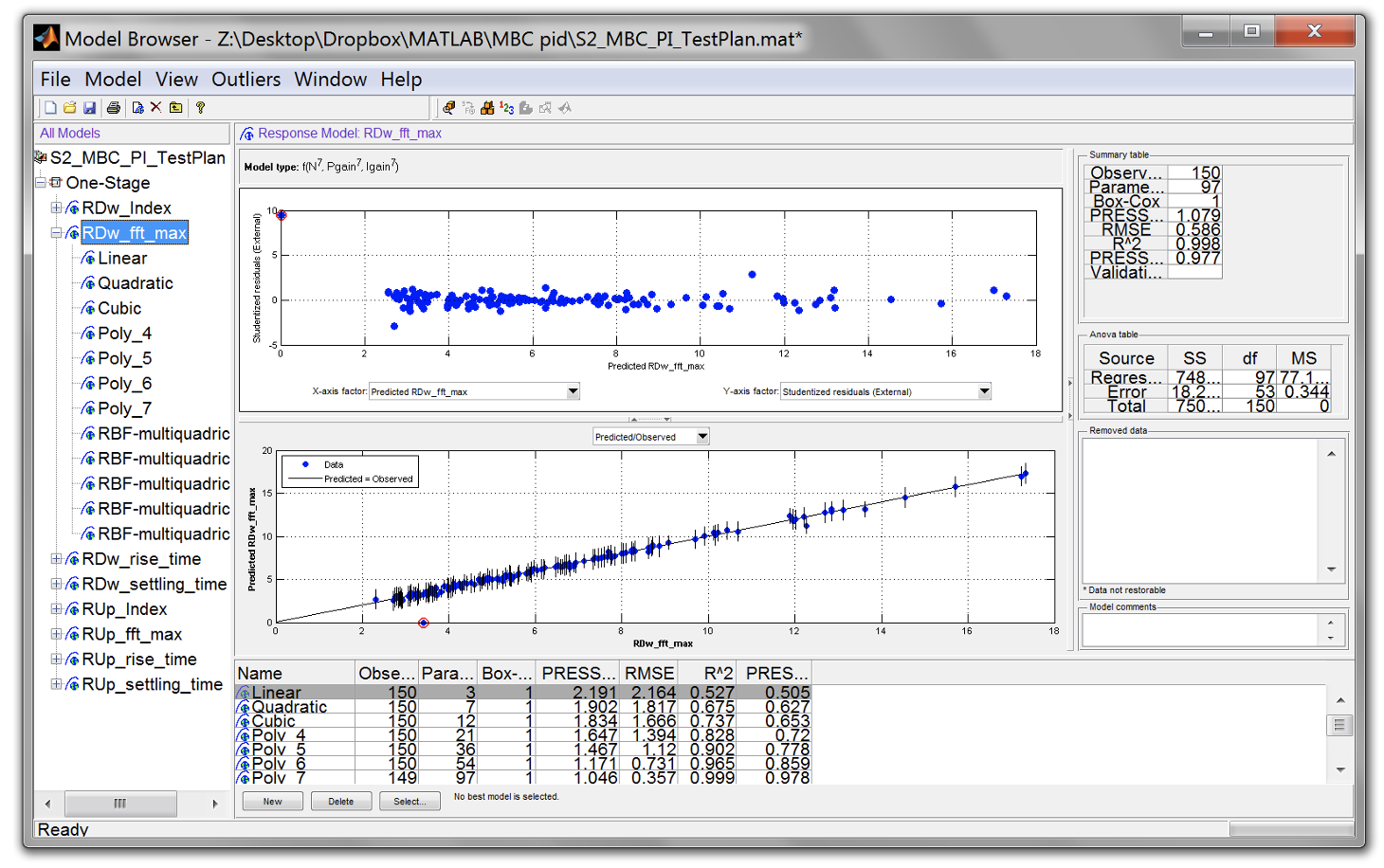Click the Name column header
Image resolution: width=1384 pixels, height=868 pixels.
click(295, 673)
